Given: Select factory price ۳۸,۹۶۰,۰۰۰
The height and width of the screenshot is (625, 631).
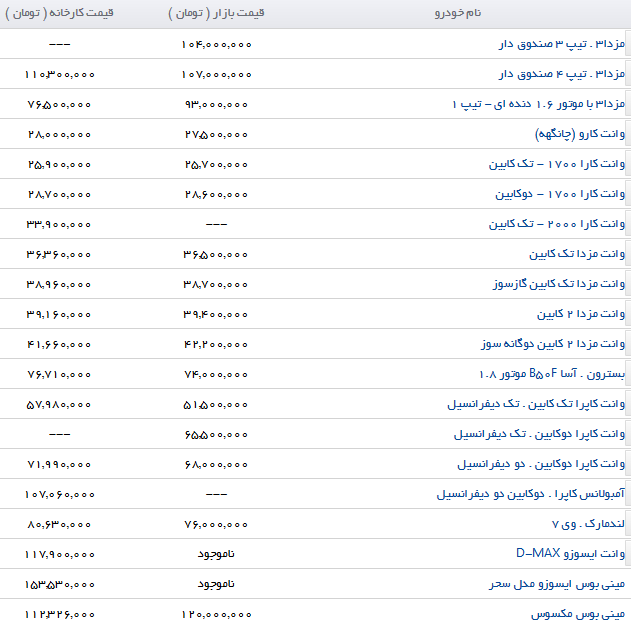Looking at the screenshot, I should (x=59, y=285).
